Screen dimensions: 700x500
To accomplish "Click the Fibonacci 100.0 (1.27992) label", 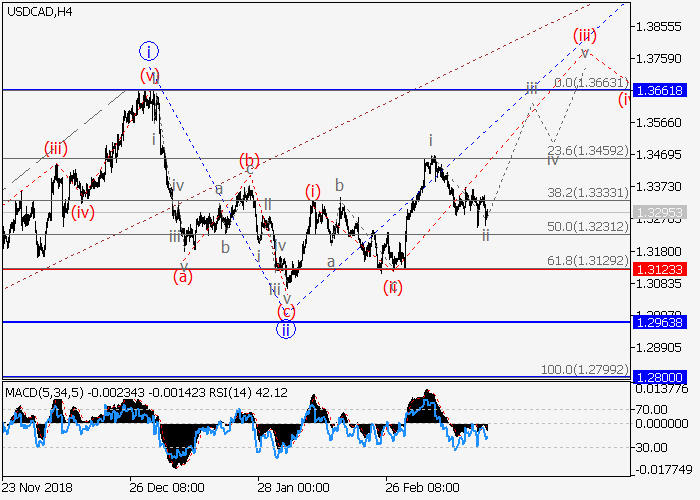I will coord(586,369).
